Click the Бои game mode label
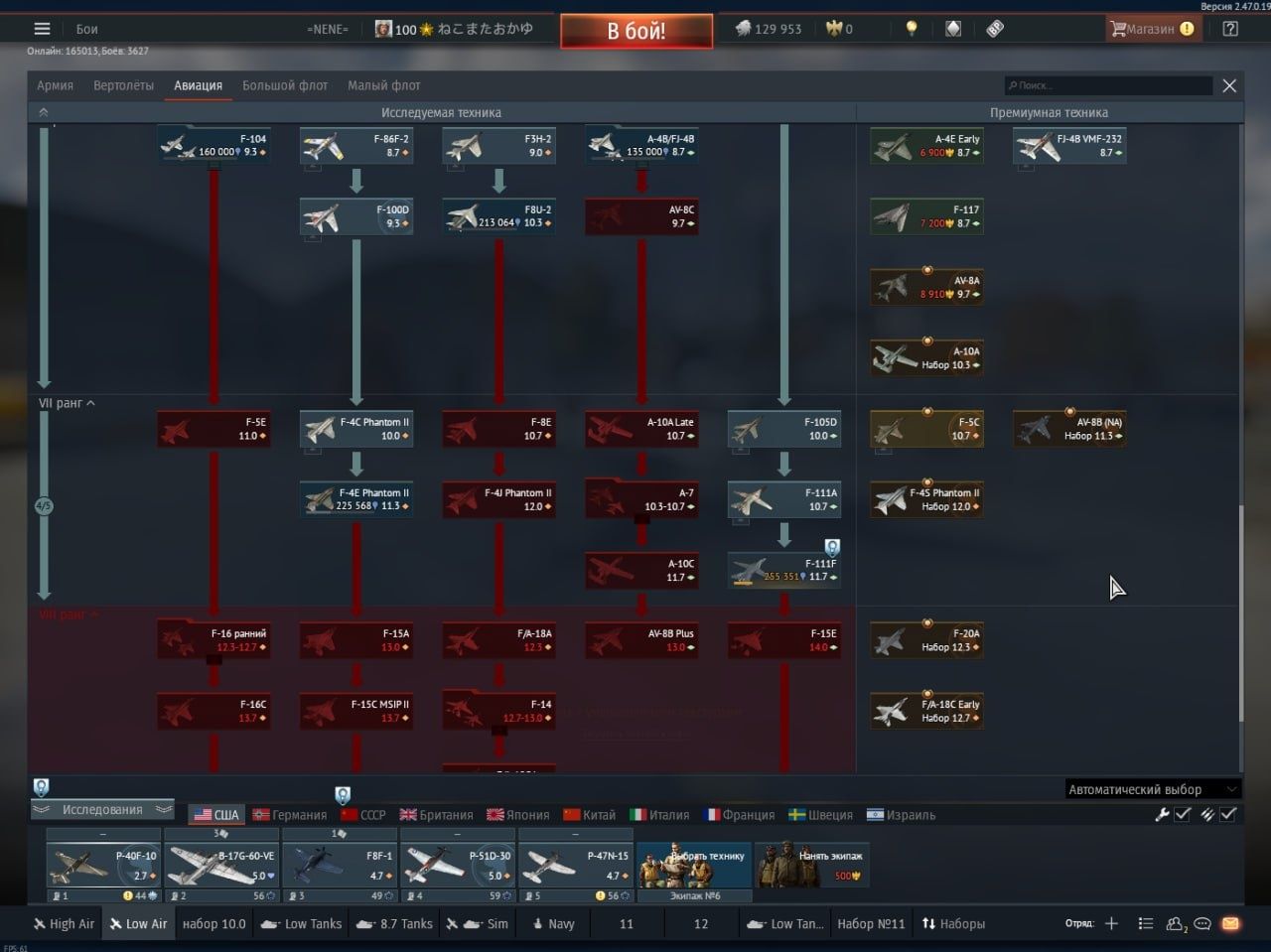This screenshot has height=952, width=1271. click(86, 29)
